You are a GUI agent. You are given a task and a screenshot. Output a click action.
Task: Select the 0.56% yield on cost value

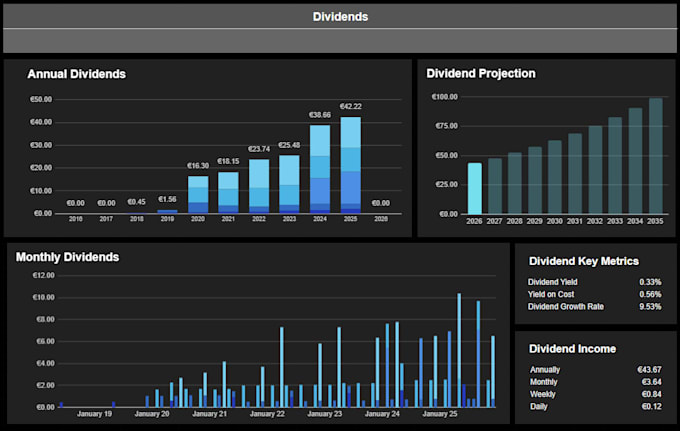(650, 294)
